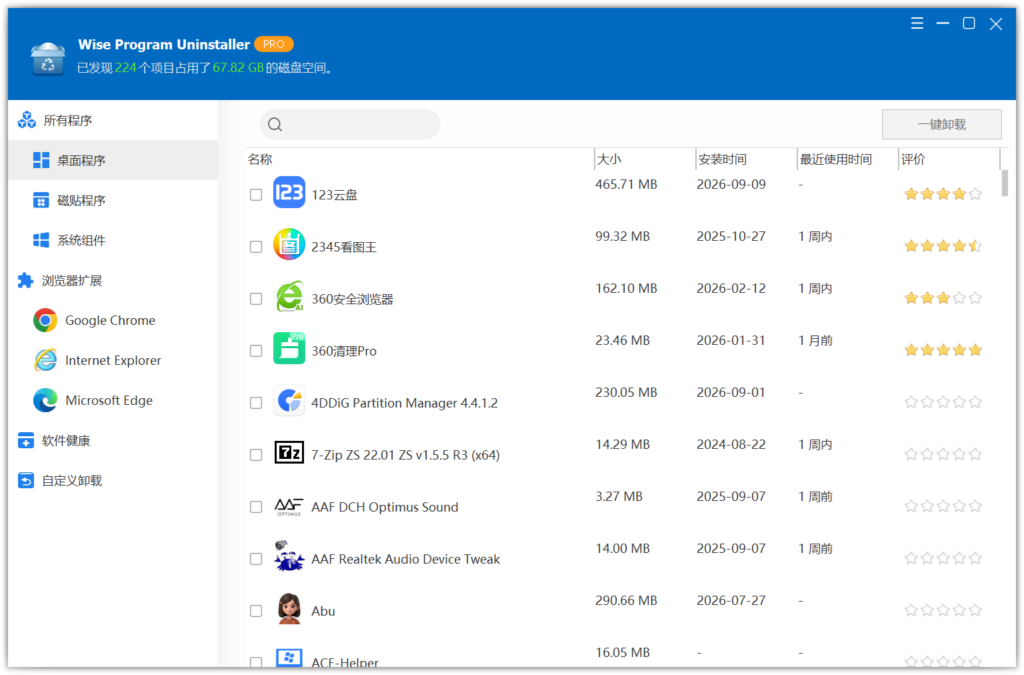Click the 自定义卸载 icon
1024x675 pixels.
click(x=25, y=481)
